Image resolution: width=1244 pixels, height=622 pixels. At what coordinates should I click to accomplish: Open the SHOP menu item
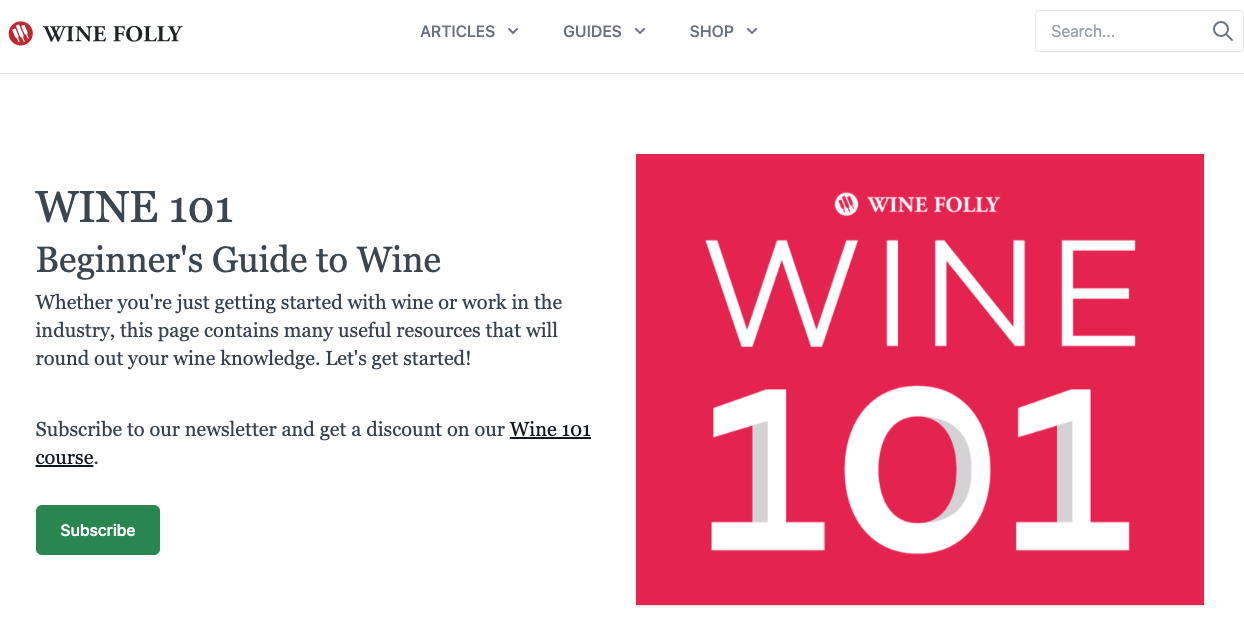point(712,31)
